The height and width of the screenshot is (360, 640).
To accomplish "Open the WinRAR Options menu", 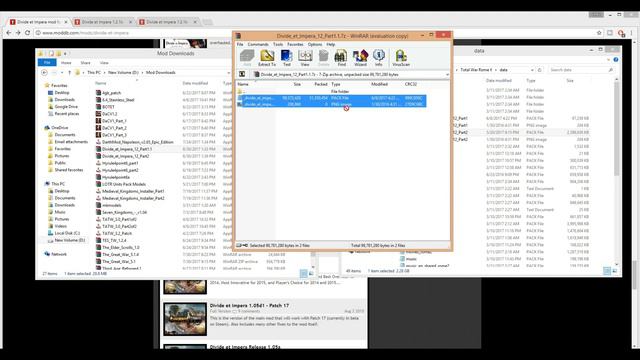I will point(315,44).
